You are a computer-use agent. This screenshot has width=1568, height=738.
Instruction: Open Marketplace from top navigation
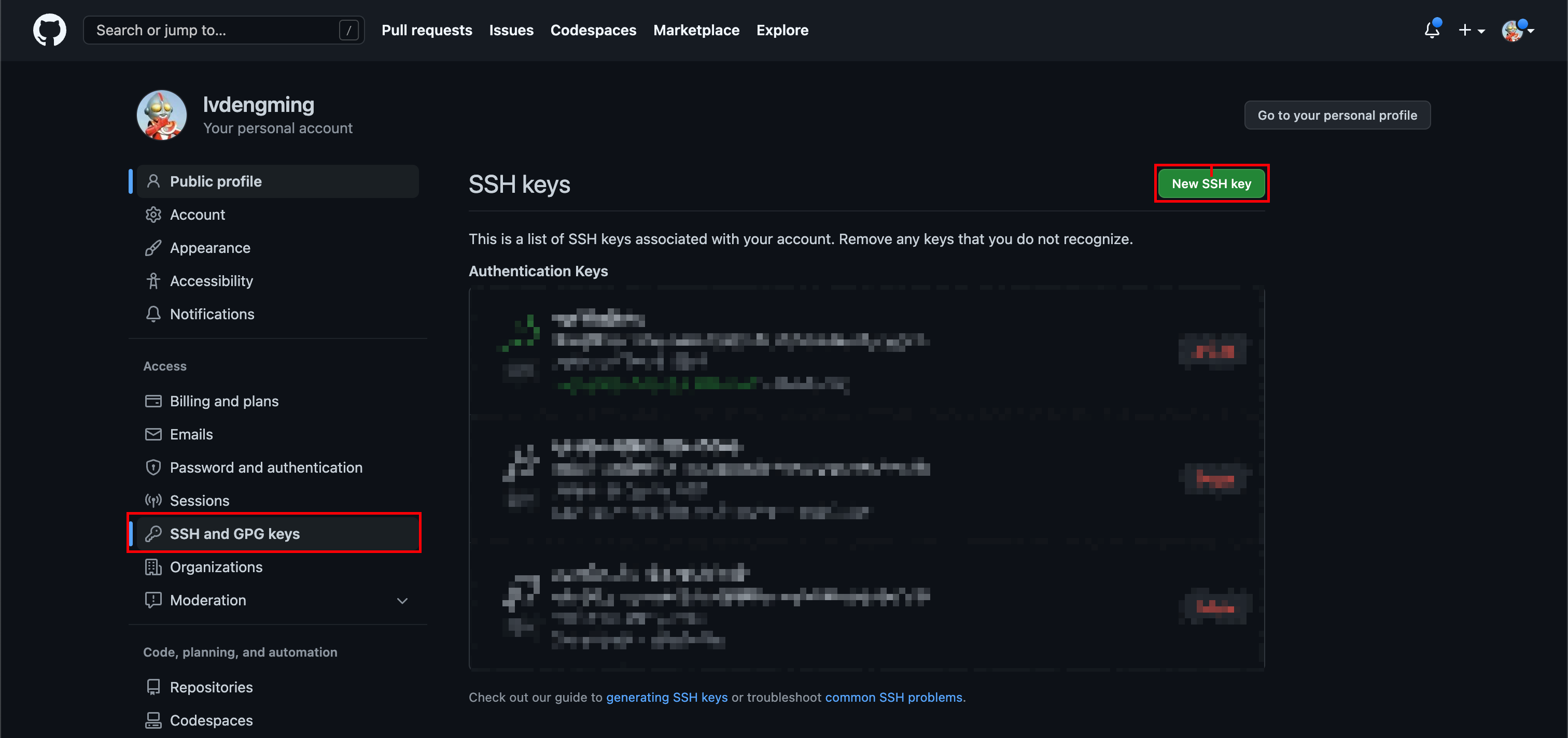pyautogui.click(x=696, y=30)
